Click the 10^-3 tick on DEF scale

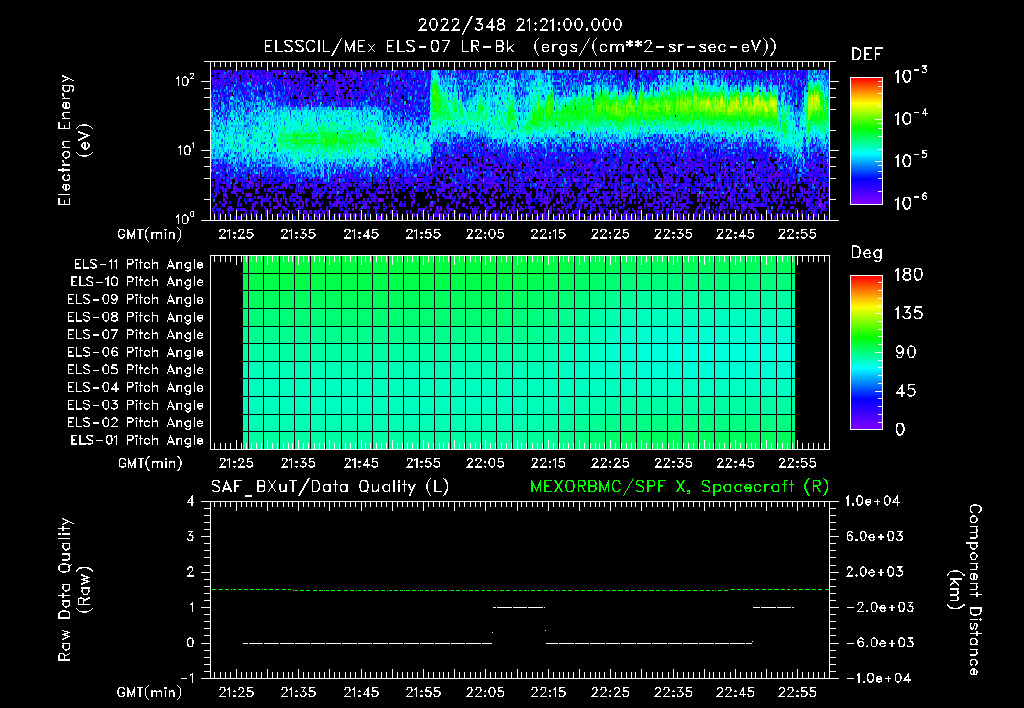click(910, 76)
